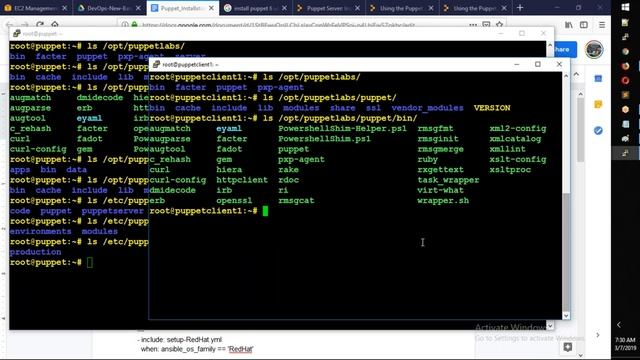The image size is (640, 360).
Task: Expand hidden side panel chevron at bottom right
Action: click(598, 335)
